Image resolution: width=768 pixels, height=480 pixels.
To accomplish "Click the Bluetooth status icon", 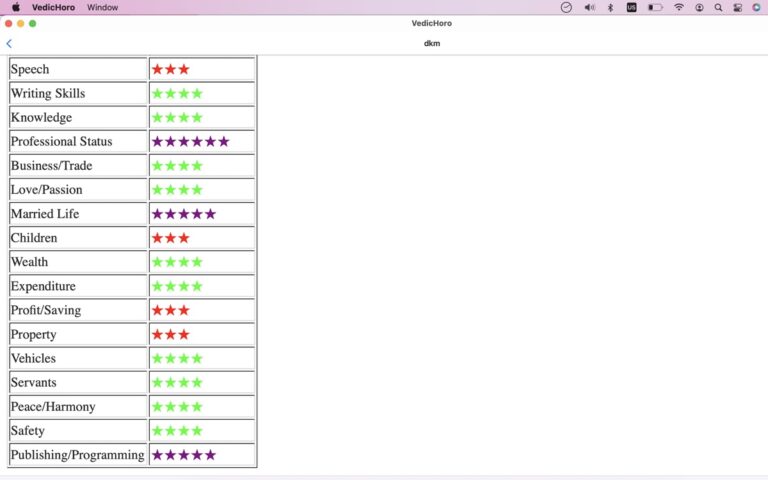I will (x=610, y=7).
